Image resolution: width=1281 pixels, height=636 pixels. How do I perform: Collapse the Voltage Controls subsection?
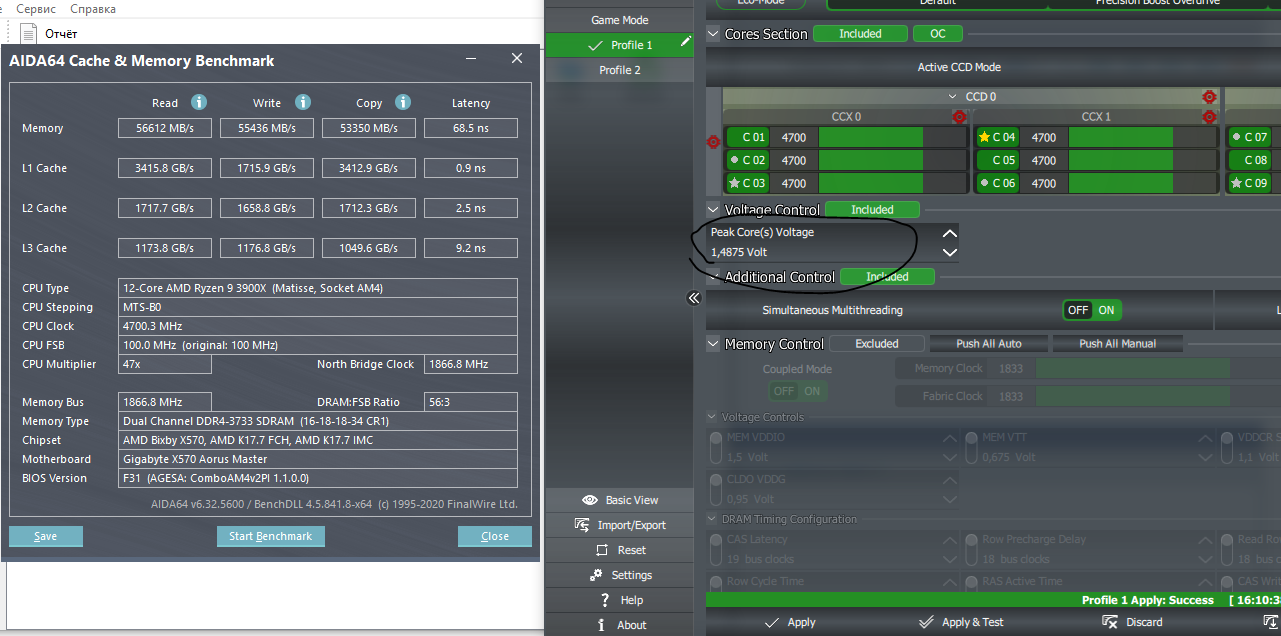(712, 417)
